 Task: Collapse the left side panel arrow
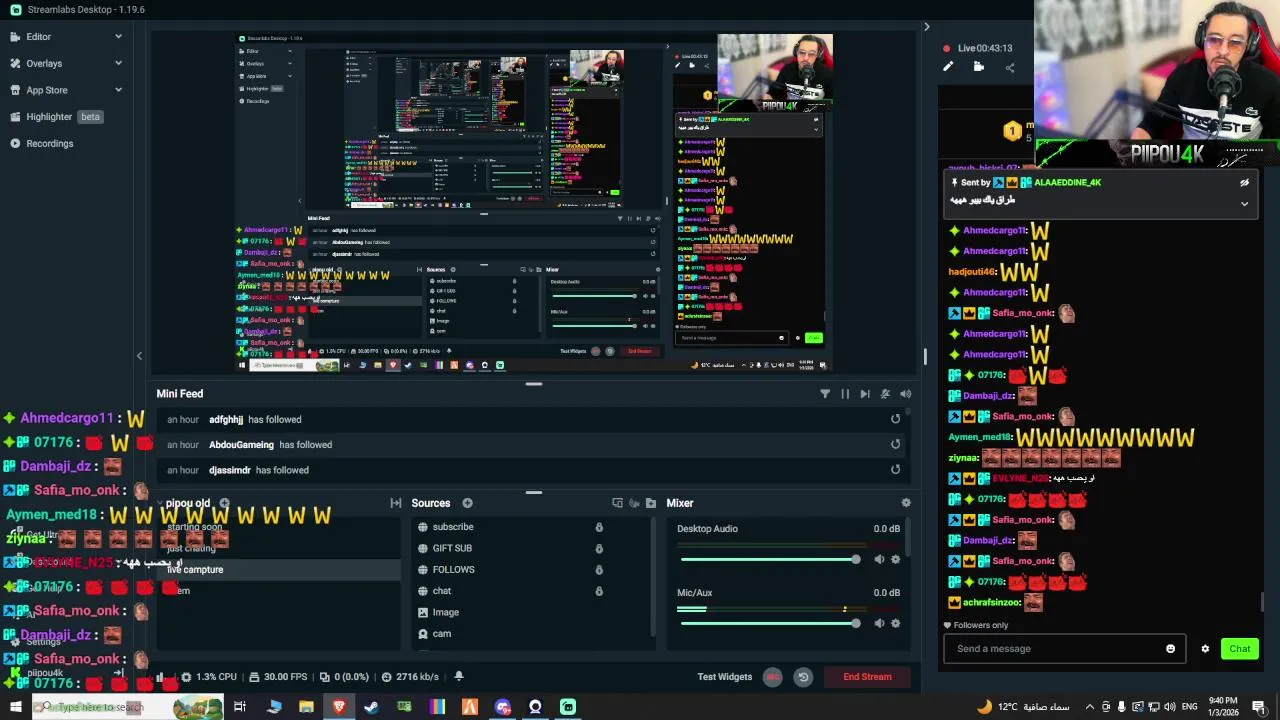(139, 356)
